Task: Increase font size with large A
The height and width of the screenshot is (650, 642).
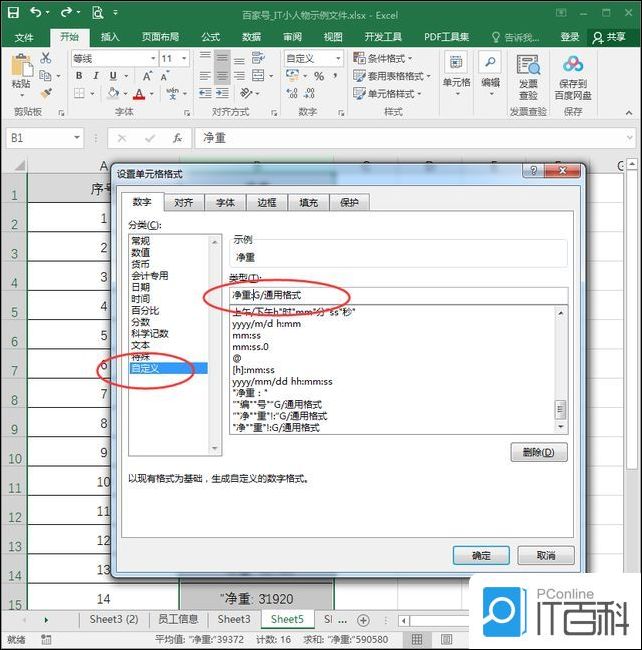Action: pyautogui.click(x=147, y=76)
